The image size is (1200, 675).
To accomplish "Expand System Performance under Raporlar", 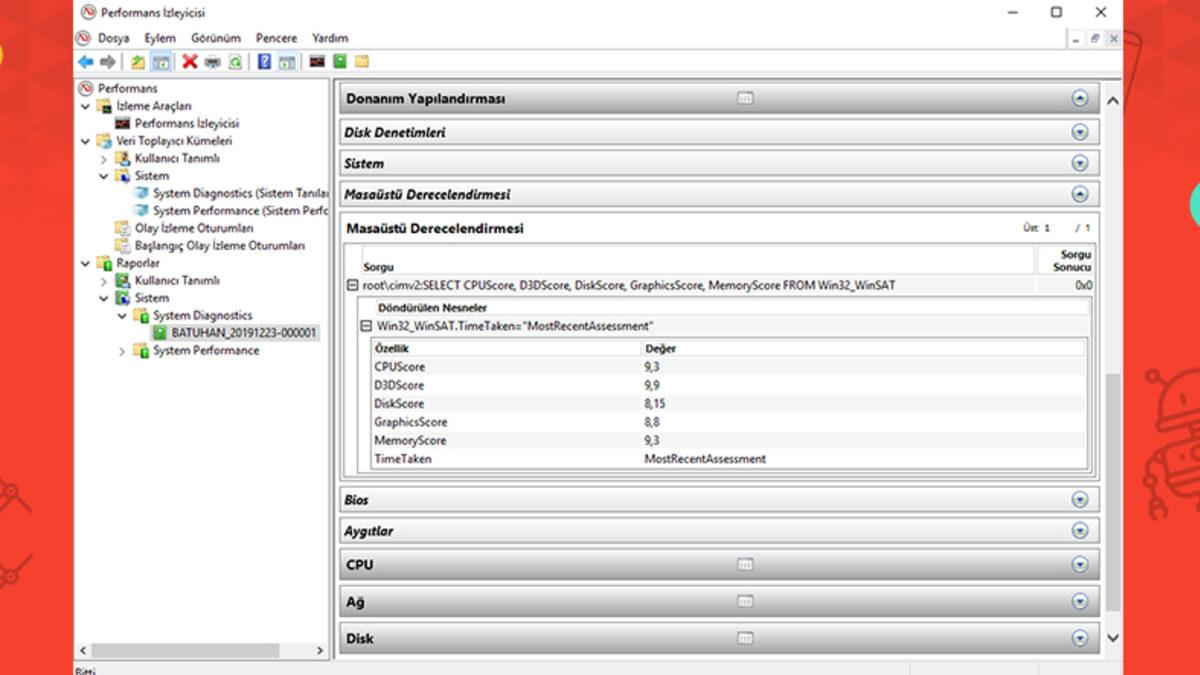I will coord(122,351).
